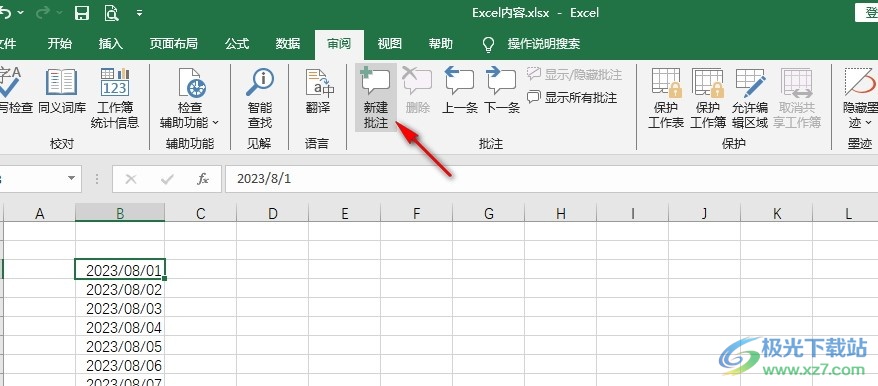The width and height of the screenshot is (878, 386).
Task: Select column A header
Action: pos(39,213)
